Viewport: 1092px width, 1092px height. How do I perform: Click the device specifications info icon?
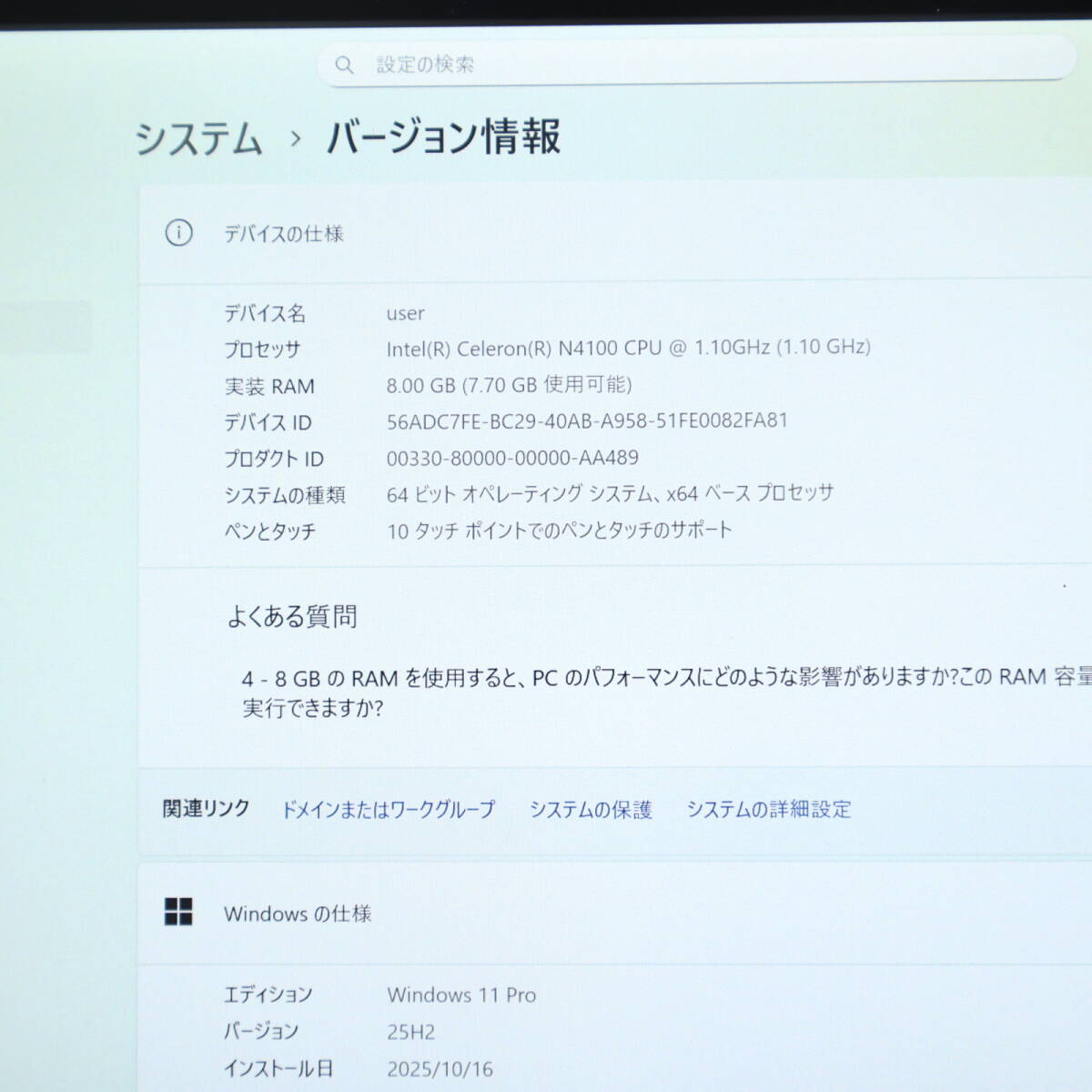point(179,233)
